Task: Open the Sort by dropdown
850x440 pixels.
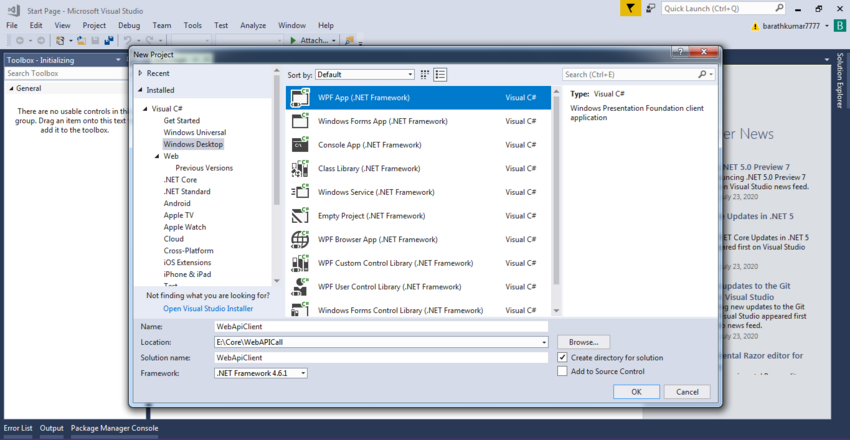Action: [x=364, y=75]
